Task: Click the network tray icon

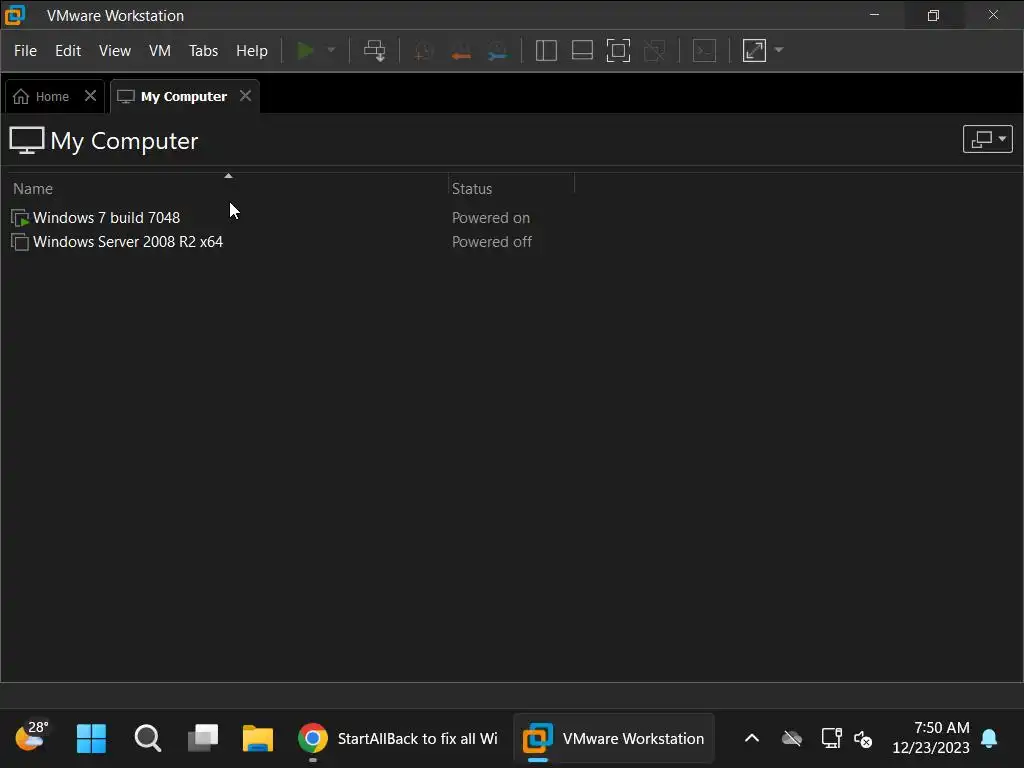Action: click(831, 739)
